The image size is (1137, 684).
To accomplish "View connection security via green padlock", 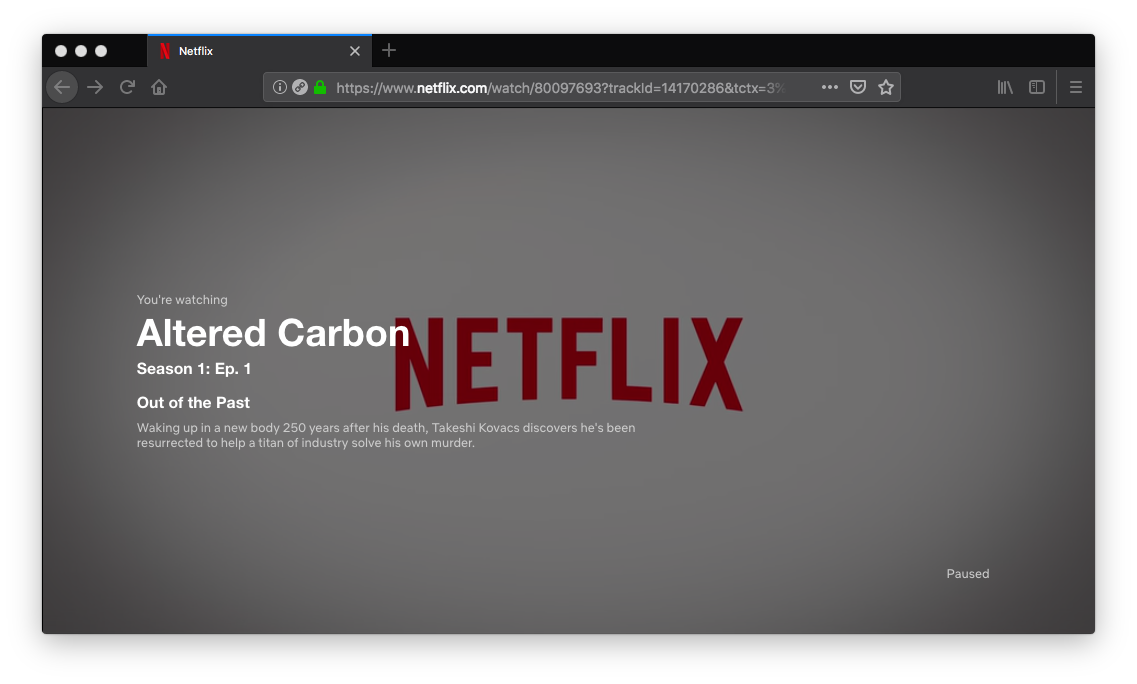I will 320,88.
